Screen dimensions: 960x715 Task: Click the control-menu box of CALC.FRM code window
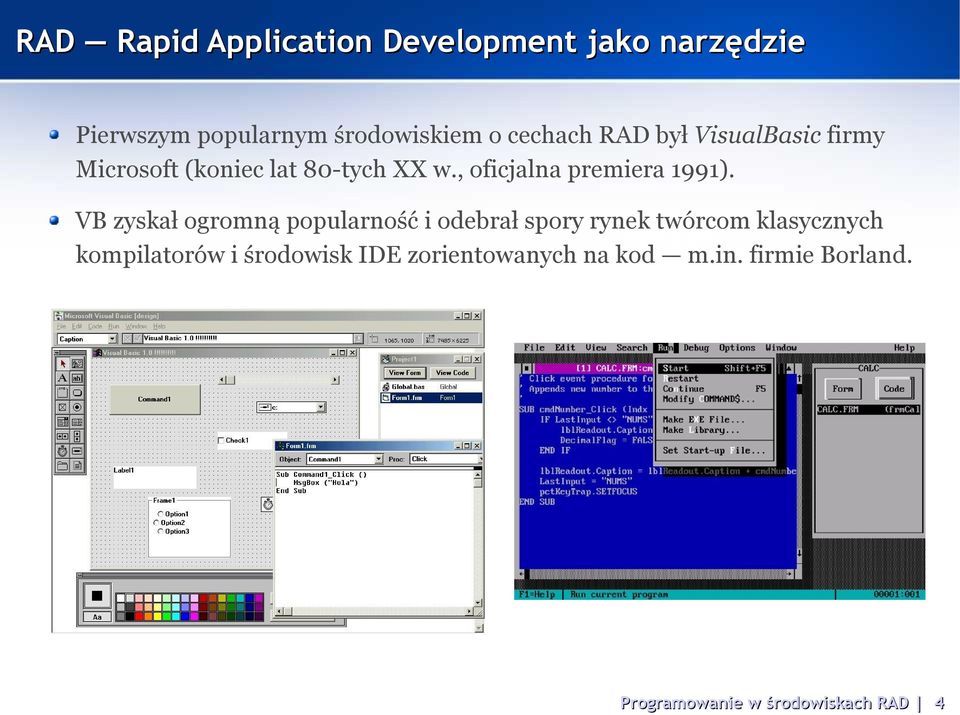click(527, 369)
